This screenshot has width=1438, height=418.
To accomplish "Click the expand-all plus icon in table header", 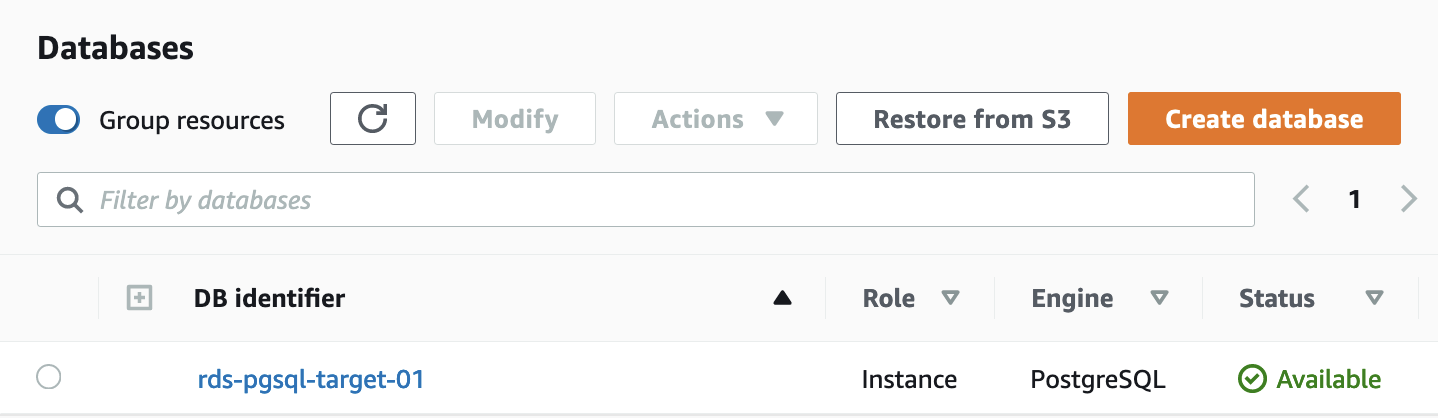I will (x=140, y=298).
